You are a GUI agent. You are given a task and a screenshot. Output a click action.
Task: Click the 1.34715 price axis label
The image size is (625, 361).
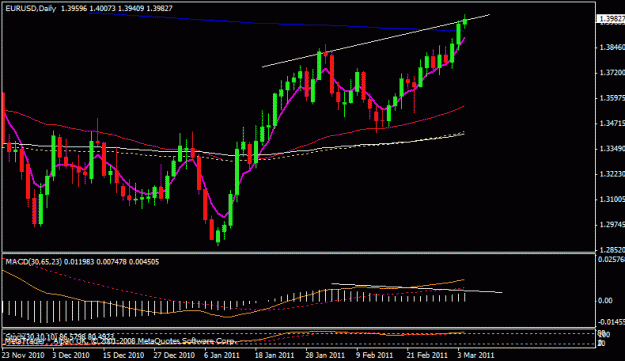pyautogui.click(x=612, y=123)
